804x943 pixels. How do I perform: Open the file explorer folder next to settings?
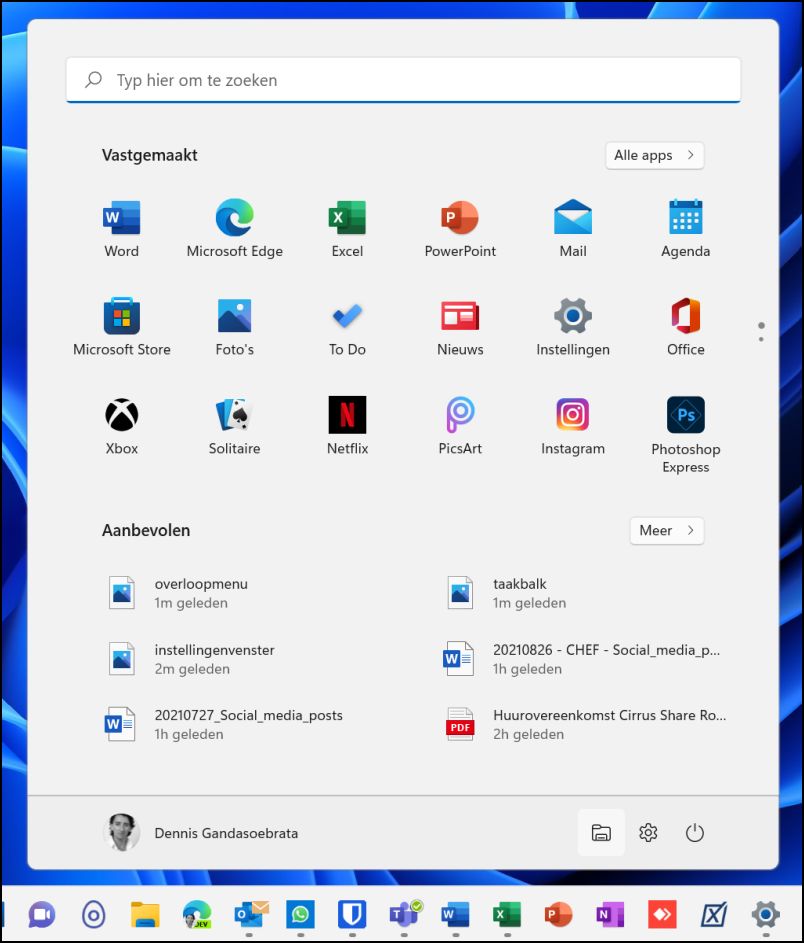pos(601,833)
